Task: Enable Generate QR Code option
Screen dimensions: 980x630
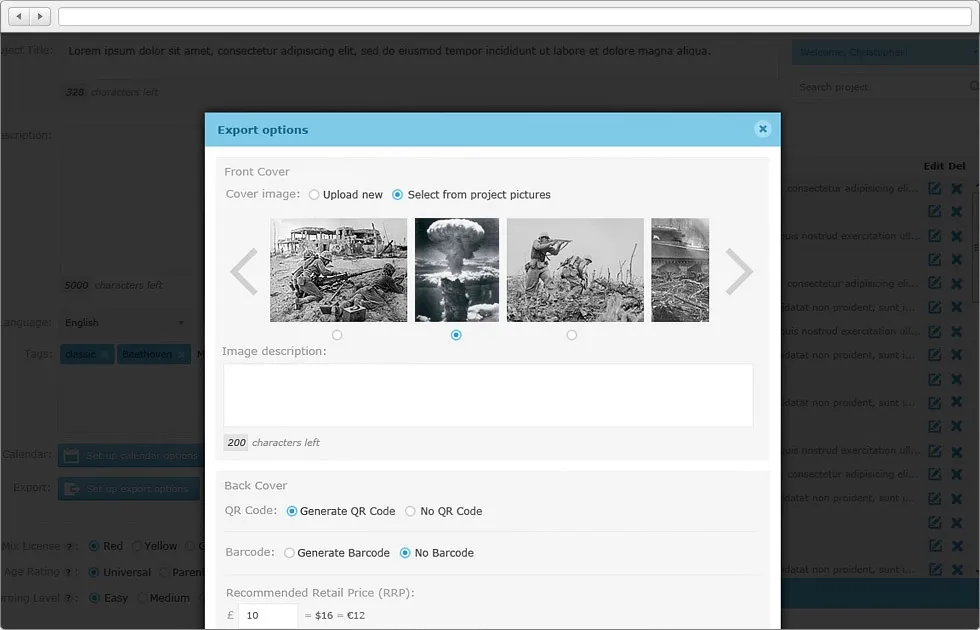Action: coord(291,511)
